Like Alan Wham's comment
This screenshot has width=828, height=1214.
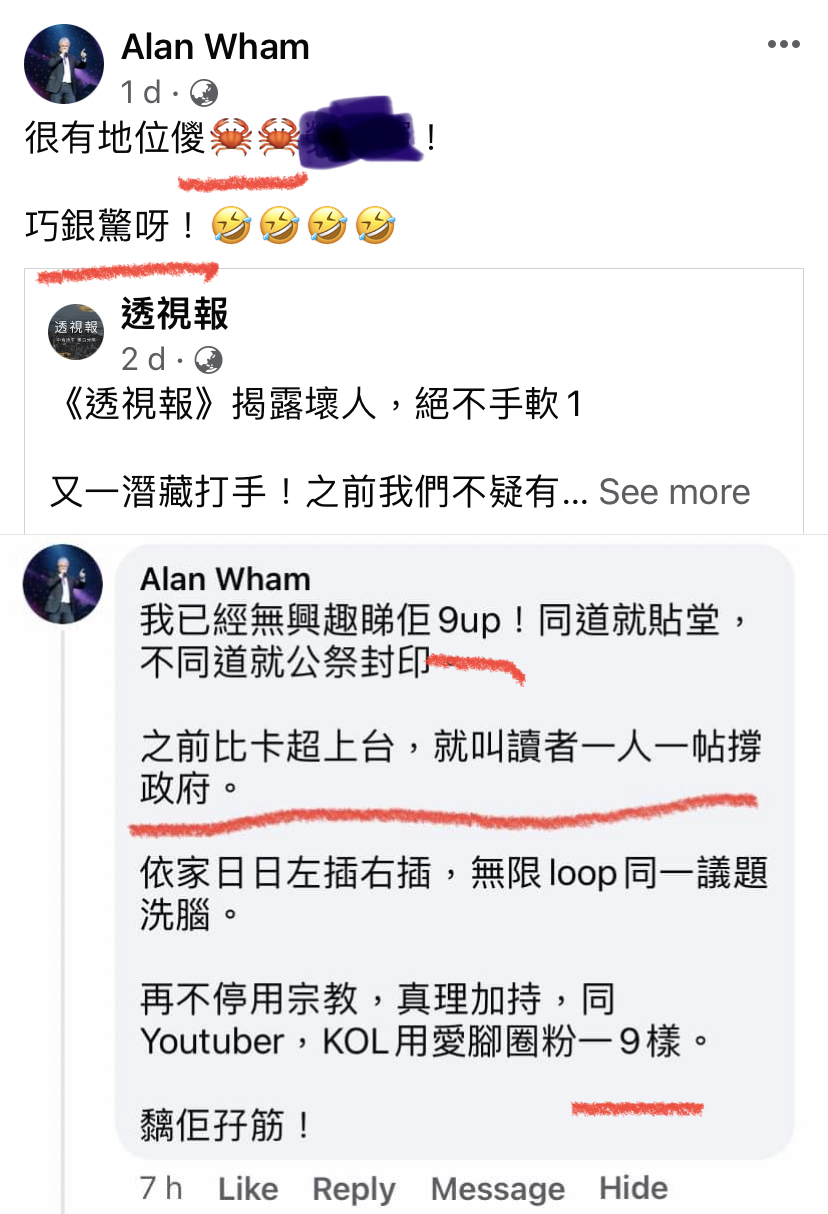(248, 1188)
